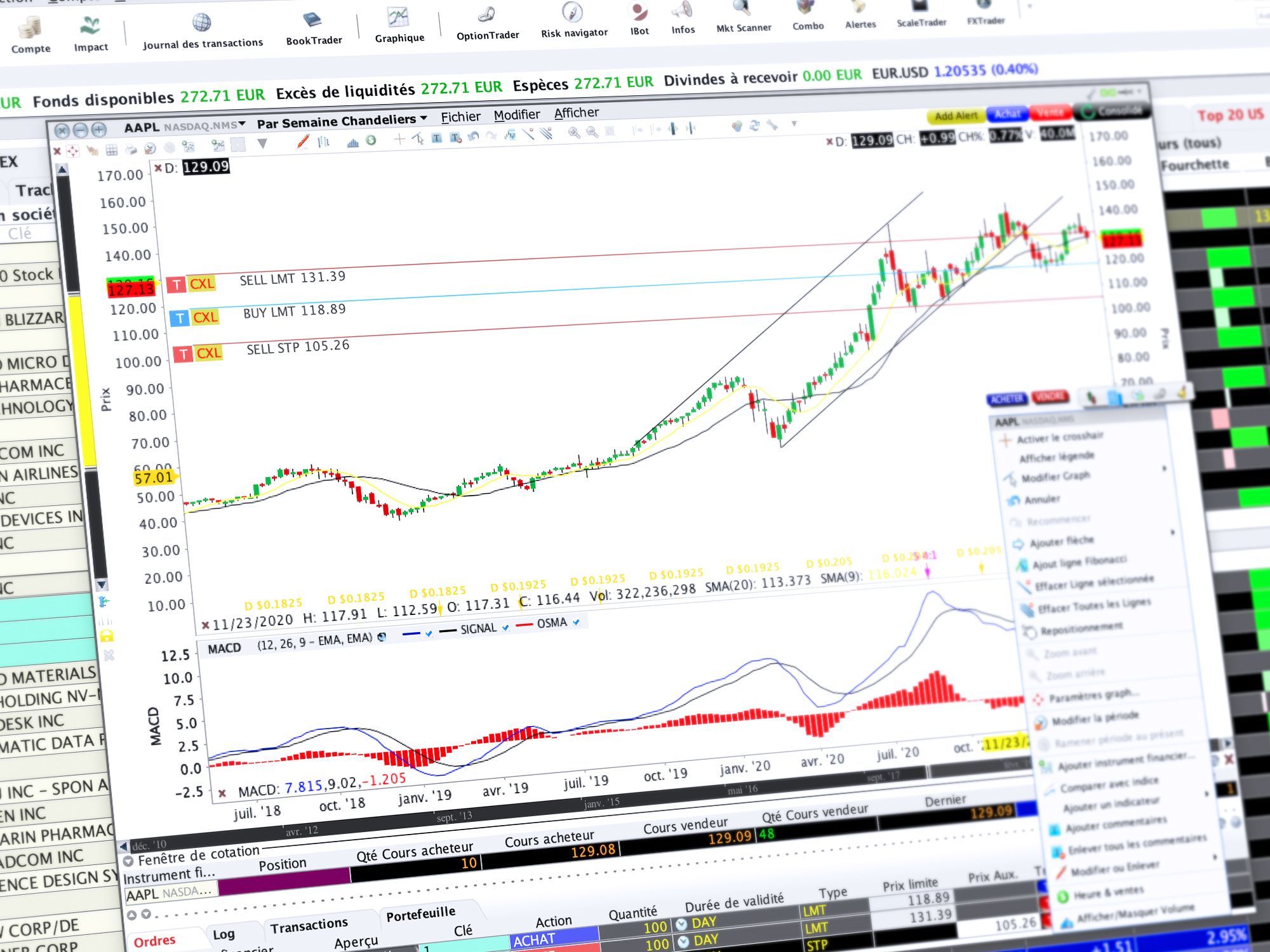Viewport: 1270px width, 952px height.
Task: Remove the D: 129.09 price label via its x
Action: [157, 168]
